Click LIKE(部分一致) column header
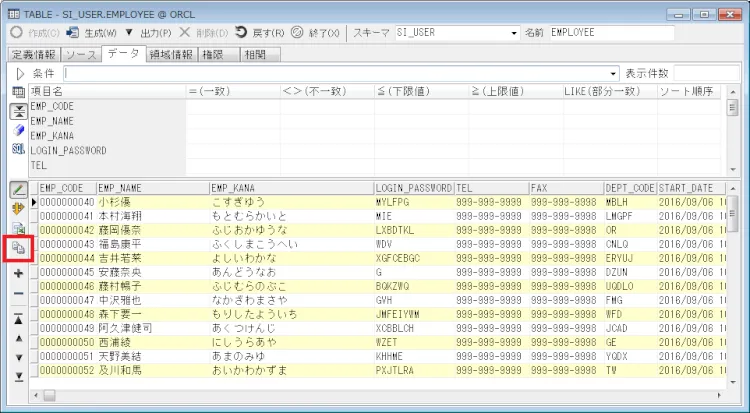Screen dimensions: 750x413 [x=610, y=91]
